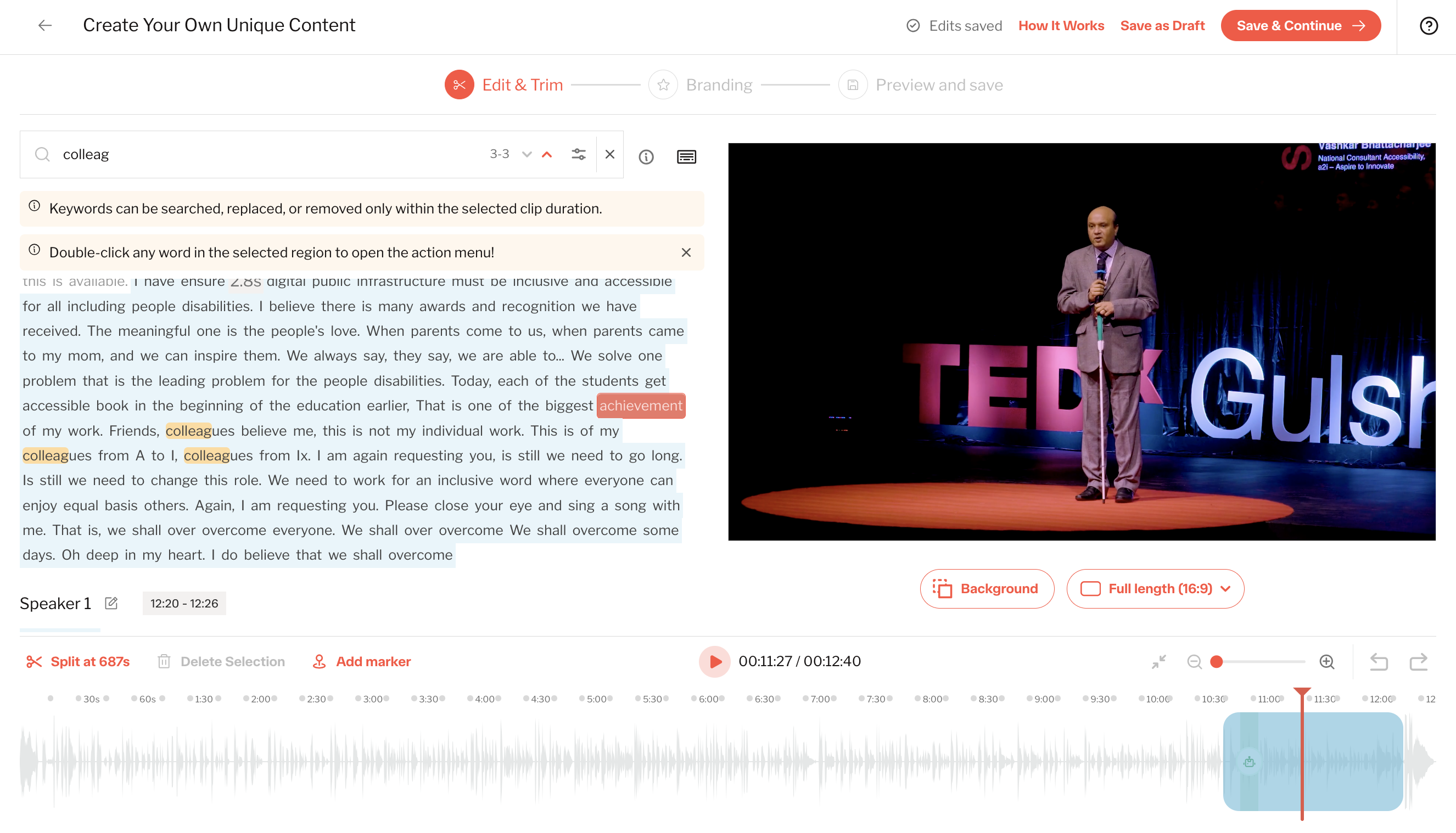Click Save & Continue
Screen dimensions: 1456x833
tap(1300, 26)
